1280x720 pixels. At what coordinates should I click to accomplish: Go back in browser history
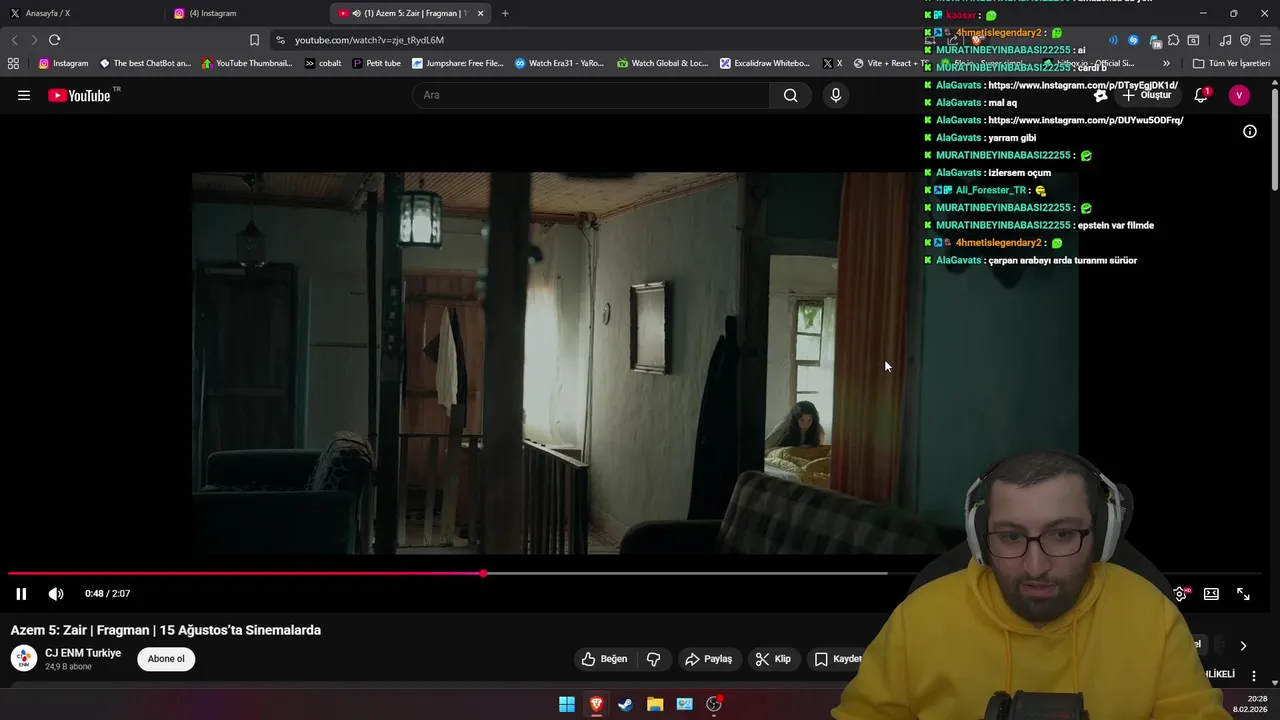pyautogui.click(x=14, y=40)
